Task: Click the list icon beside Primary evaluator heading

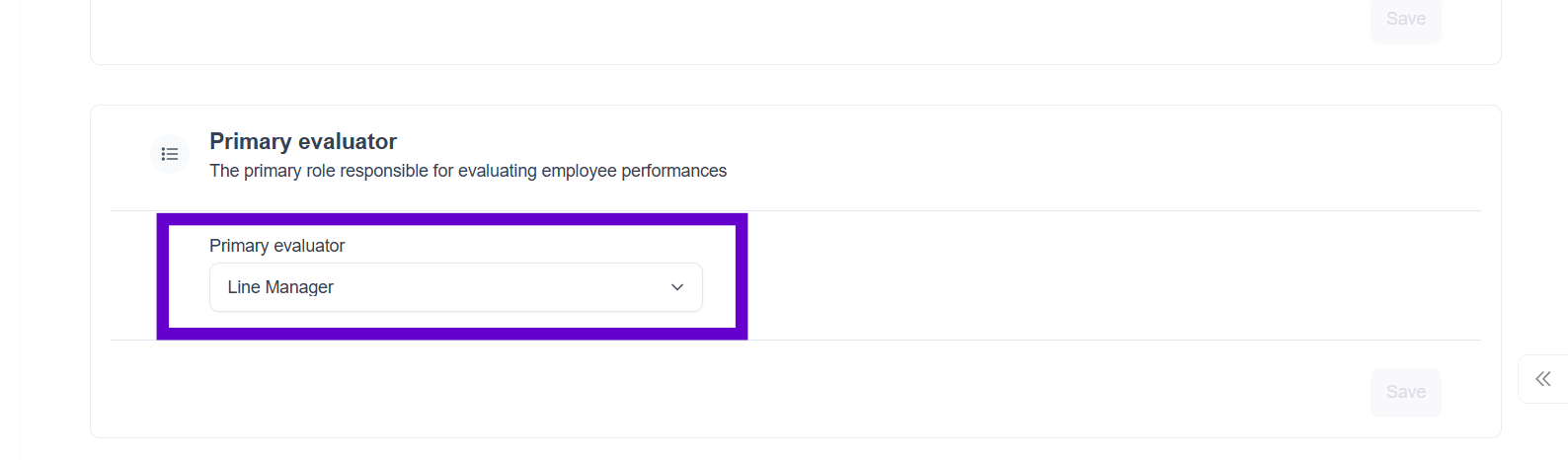Action: pos(170,154)
